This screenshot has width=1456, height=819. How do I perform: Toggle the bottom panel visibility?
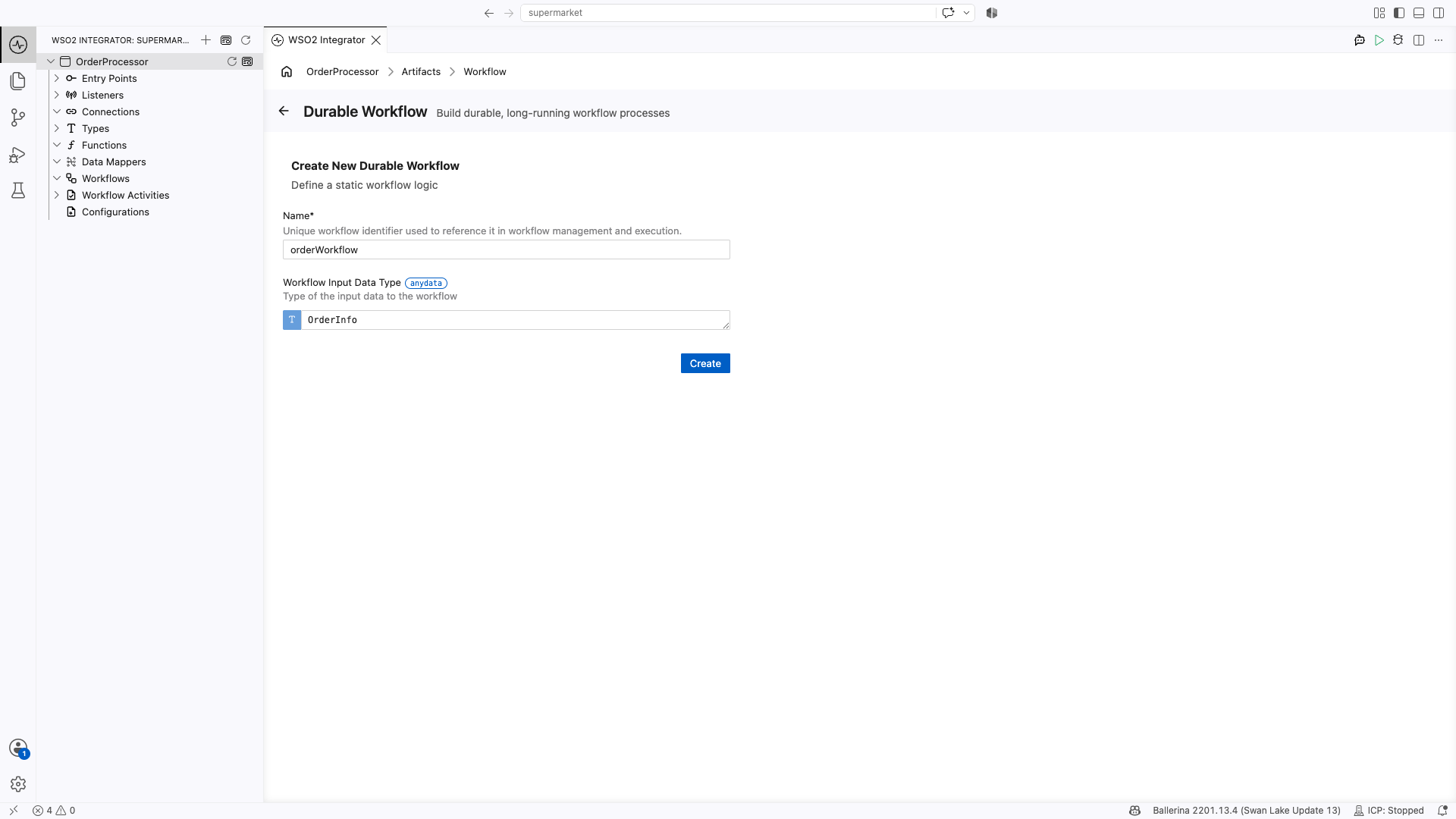(x=1419, y=13)
